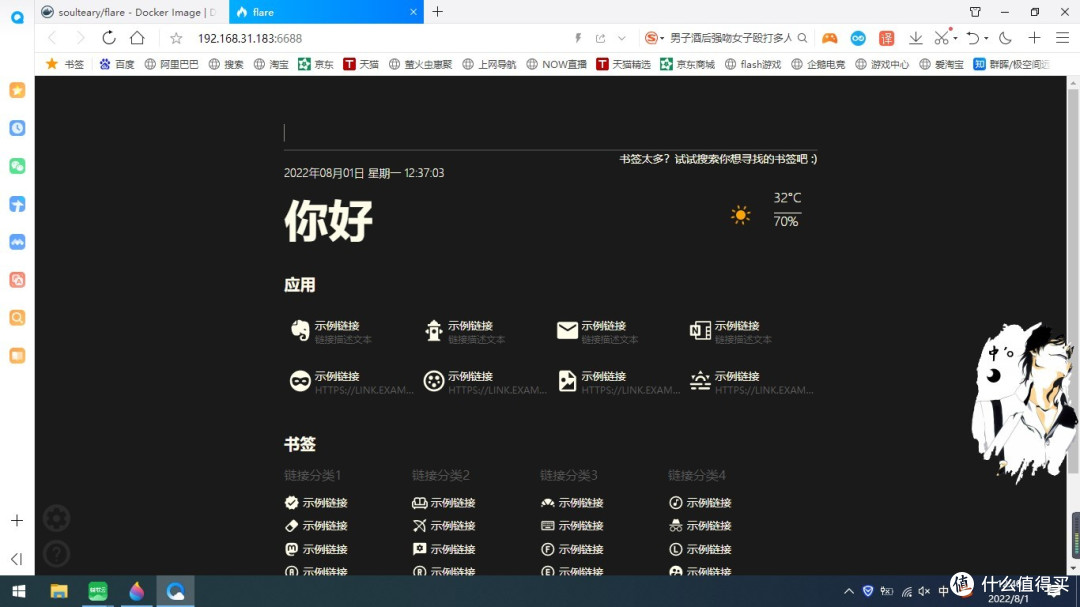Open the eraser icon bookmark in 链接分类1
The width and height of the screenshot is (1080, 607).
(x=316, y=526)
